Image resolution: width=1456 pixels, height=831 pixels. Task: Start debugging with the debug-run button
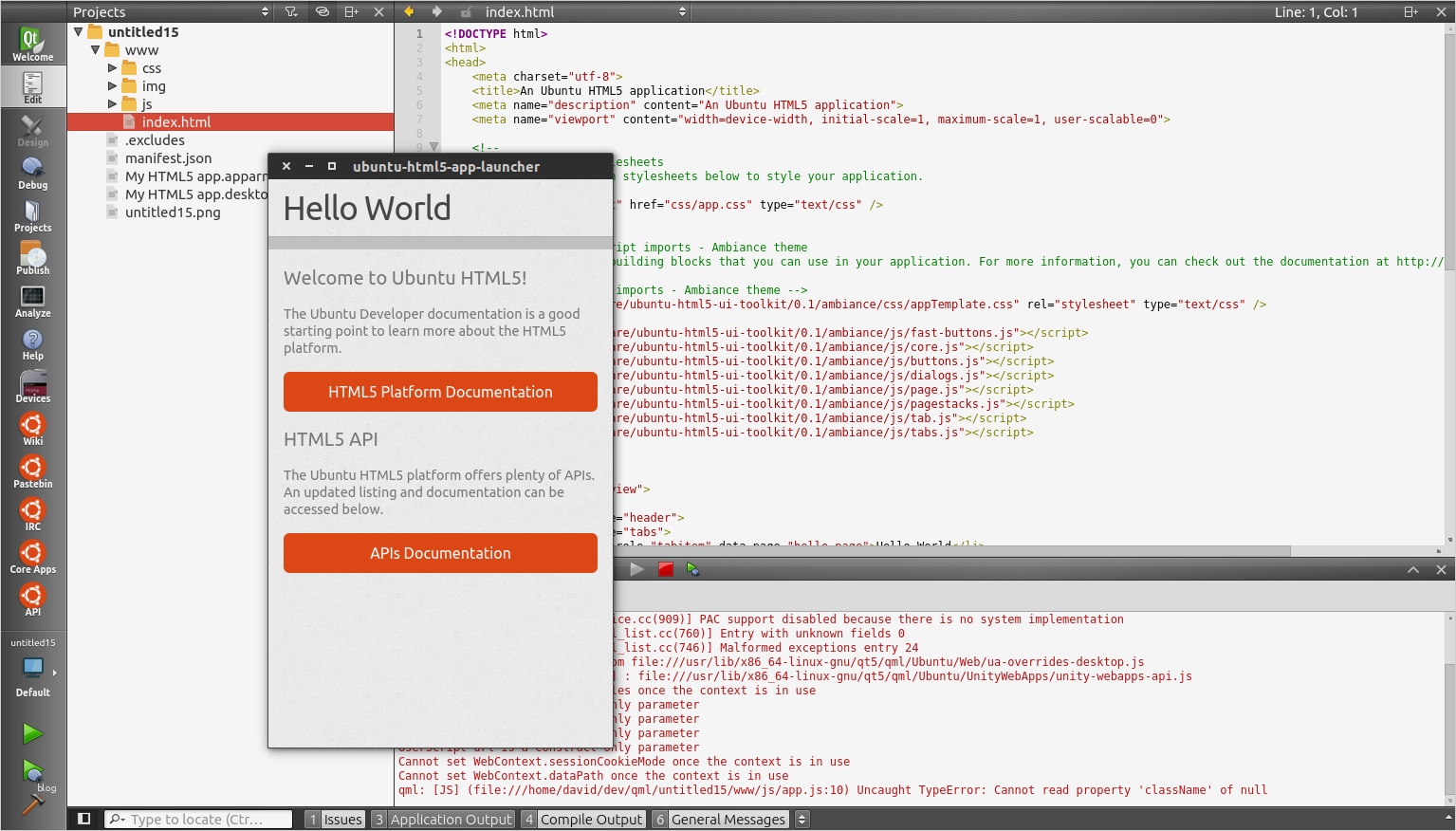click(x=32, y=769)
